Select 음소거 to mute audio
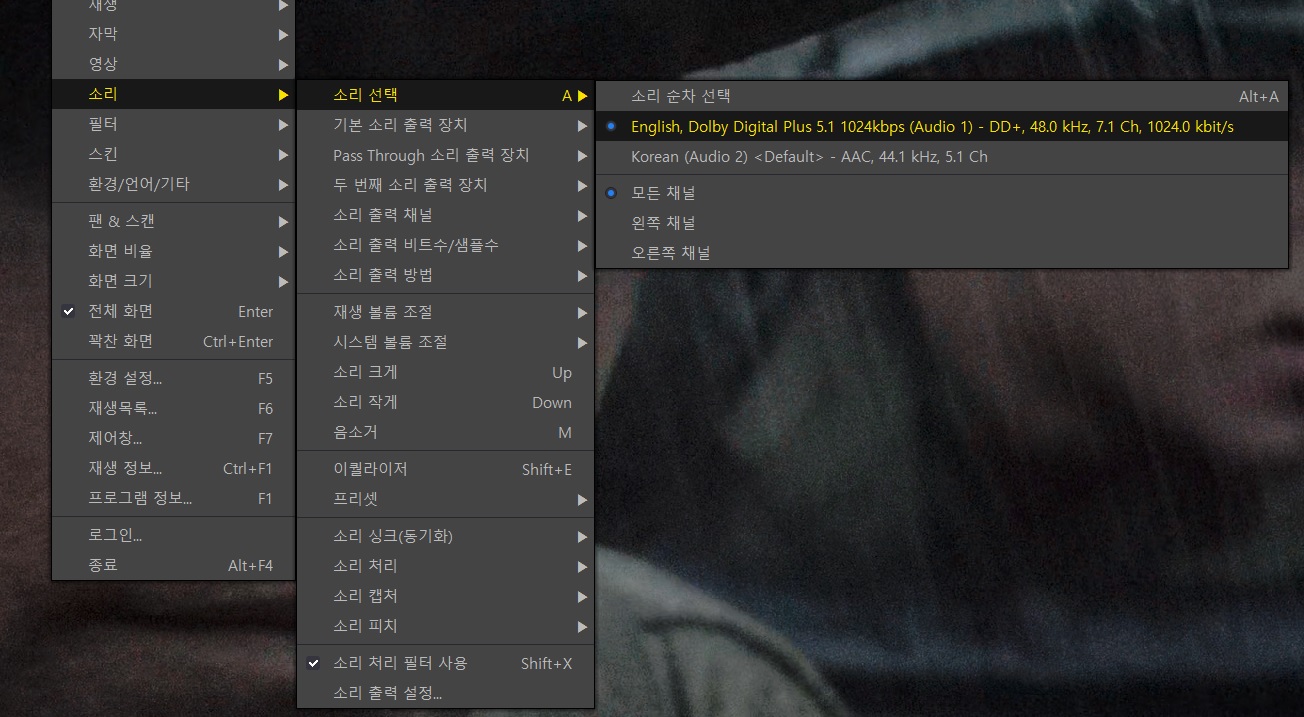 tap(355, 432)
